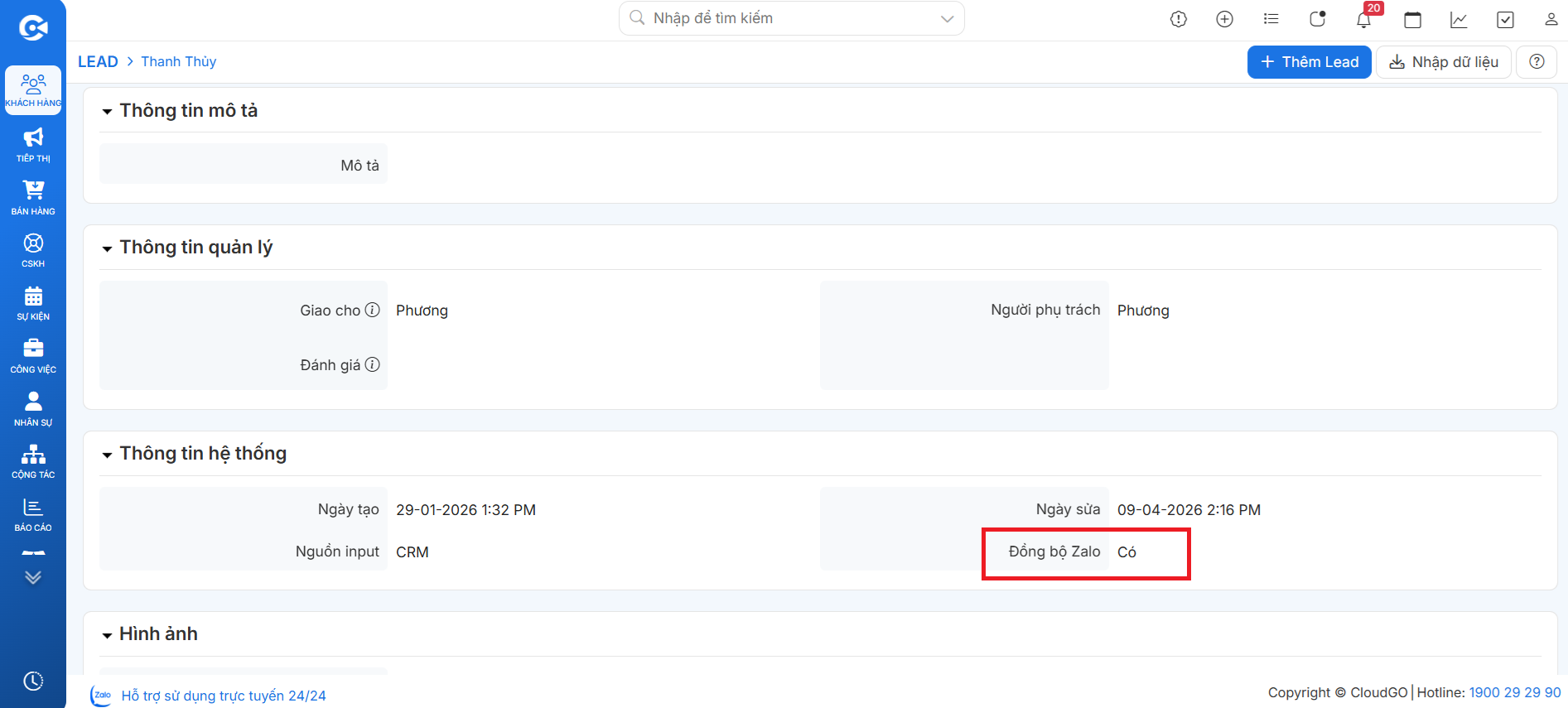1568x708 pixels.
Task: Click the Giao cho value Phương
Action: [422, 311]
